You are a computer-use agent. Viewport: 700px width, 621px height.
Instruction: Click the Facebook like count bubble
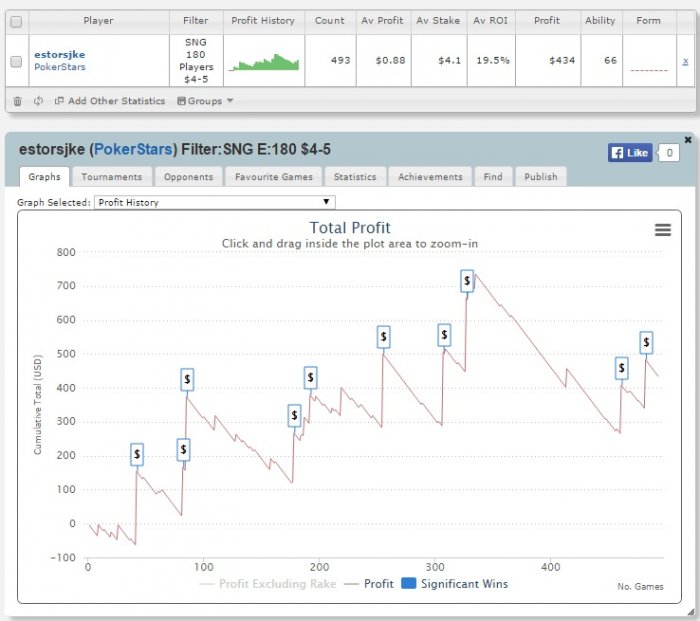669,153
